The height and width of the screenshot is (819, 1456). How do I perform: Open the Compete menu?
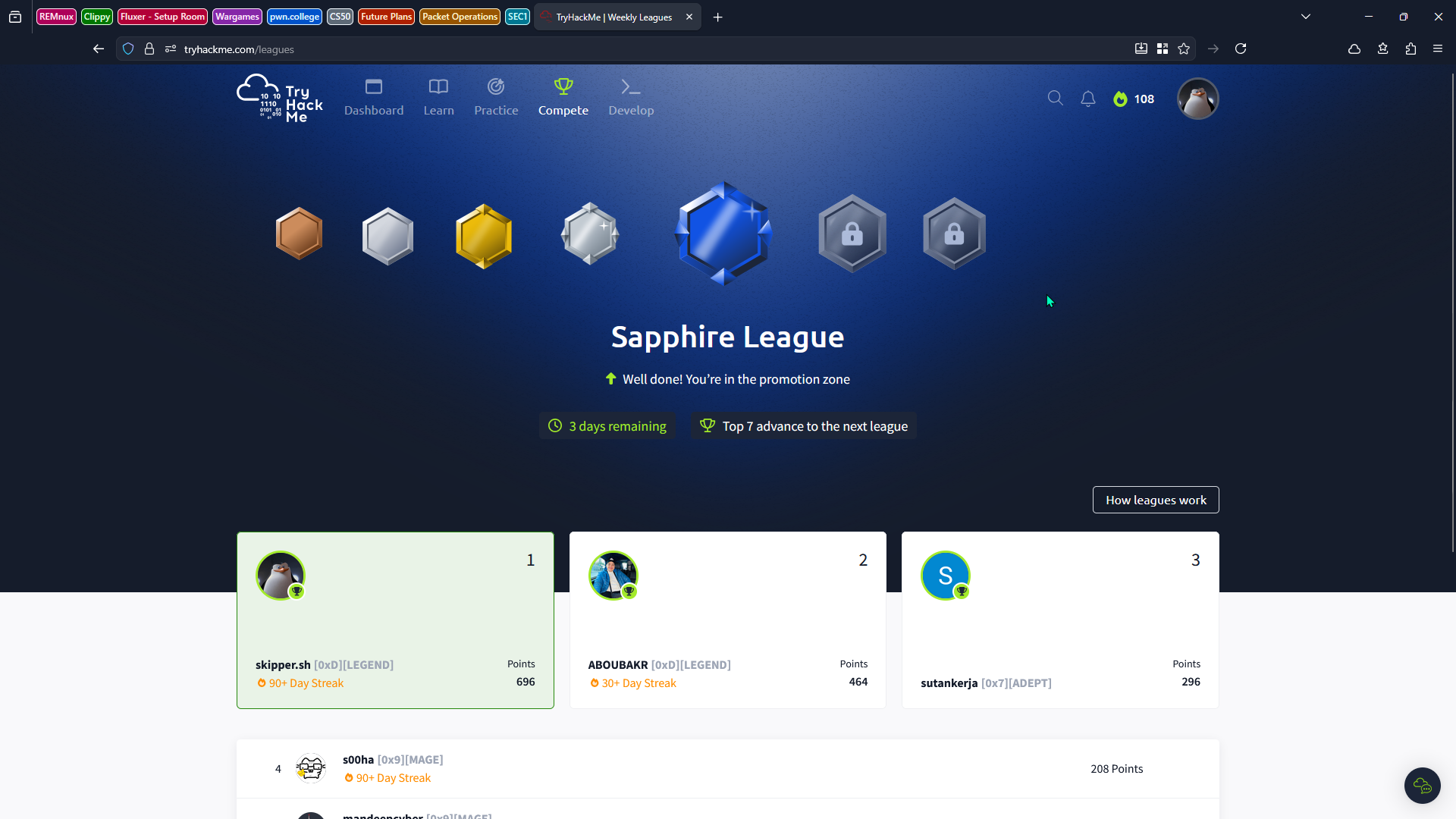pos(563,98)
